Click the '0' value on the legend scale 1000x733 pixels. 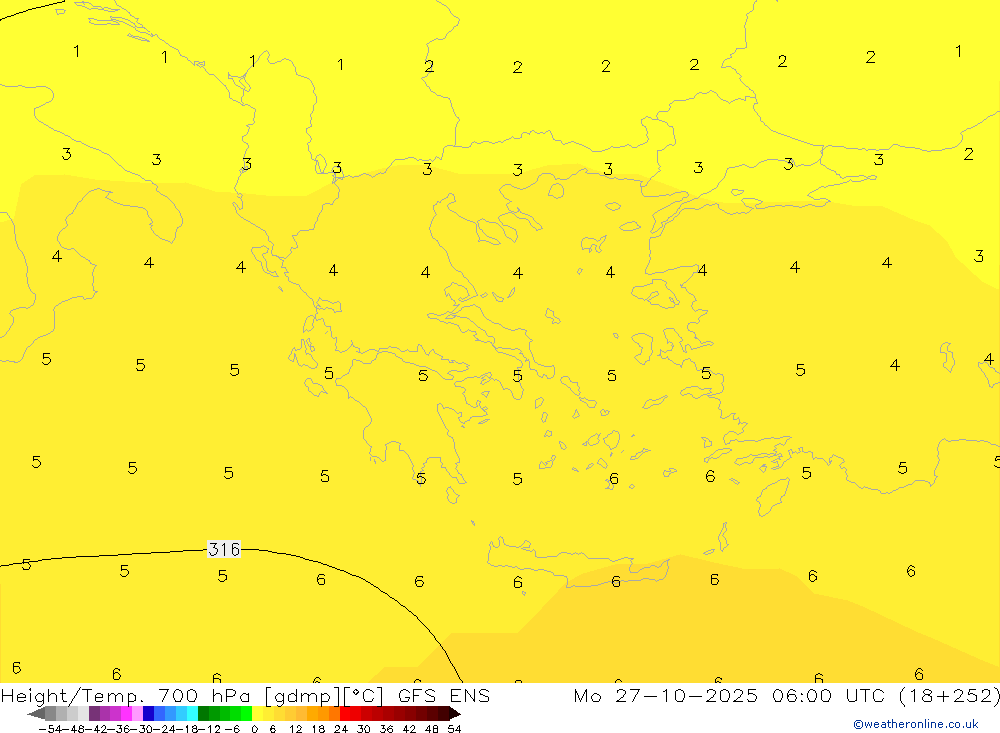pos(254,729)
